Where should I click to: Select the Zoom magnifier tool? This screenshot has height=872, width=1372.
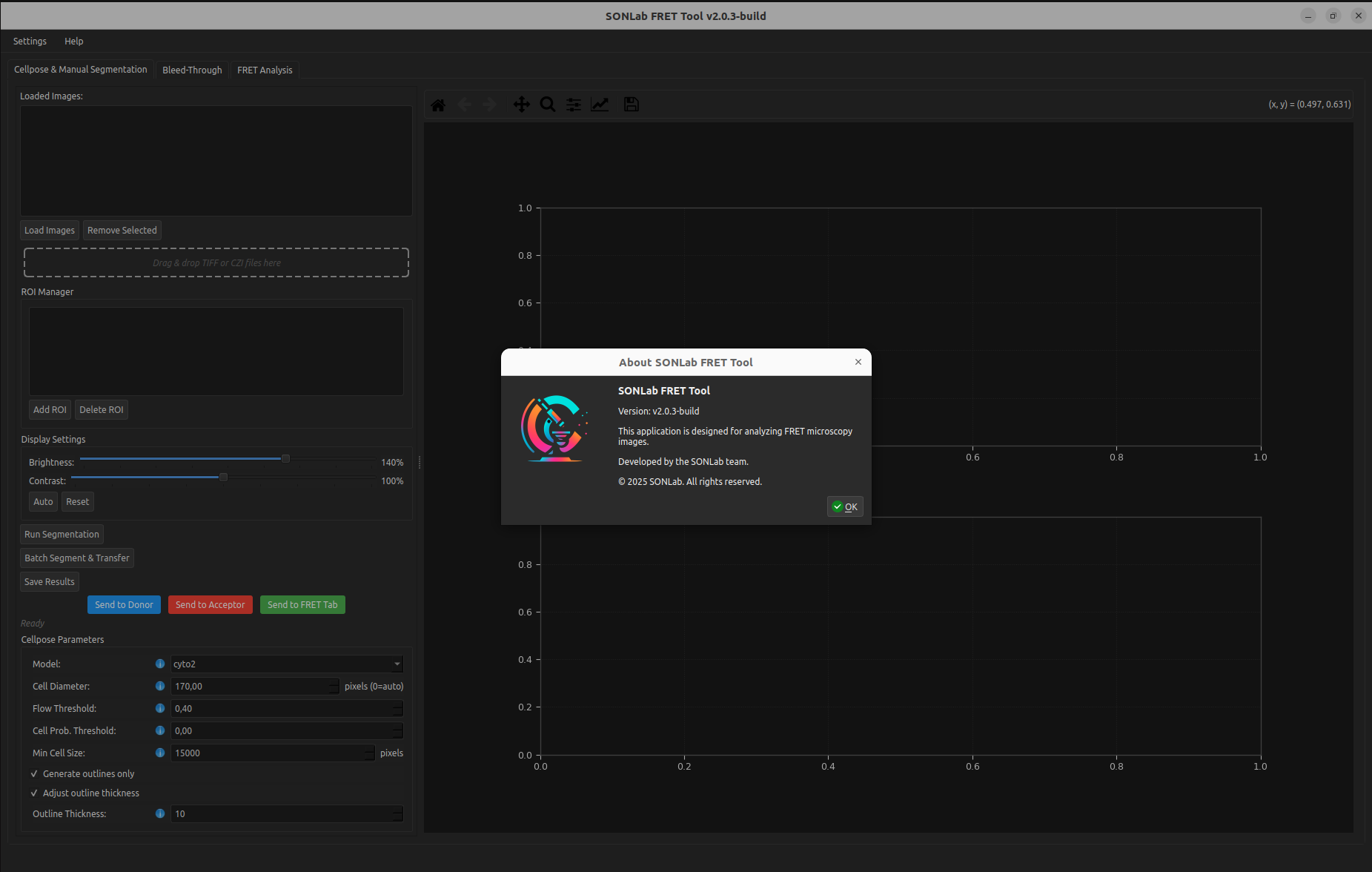548,105
